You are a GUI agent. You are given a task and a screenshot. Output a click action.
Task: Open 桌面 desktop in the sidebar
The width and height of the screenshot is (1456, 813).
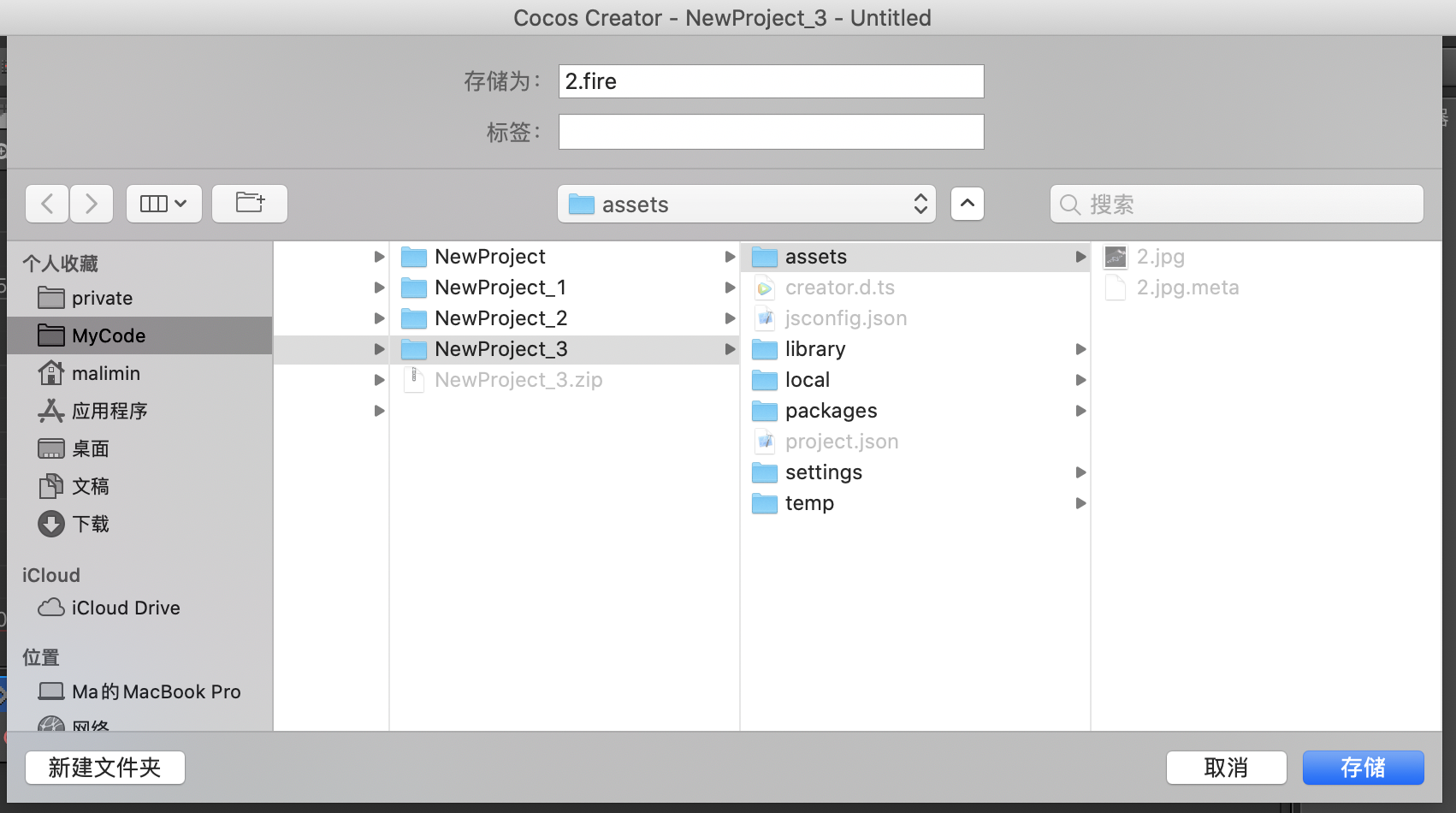coord(139,448)
